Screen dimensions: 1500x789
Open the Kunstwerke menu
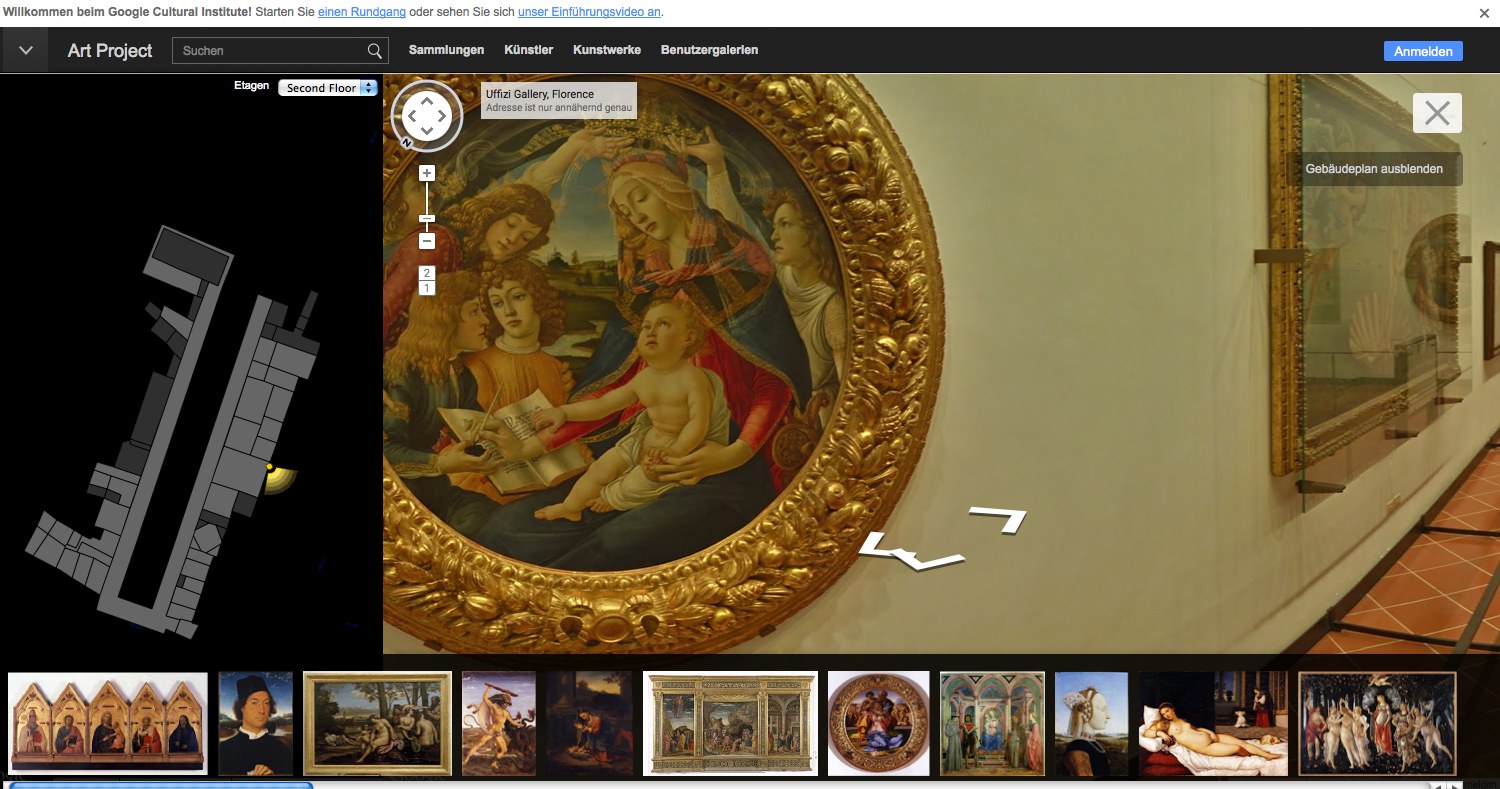607,50
